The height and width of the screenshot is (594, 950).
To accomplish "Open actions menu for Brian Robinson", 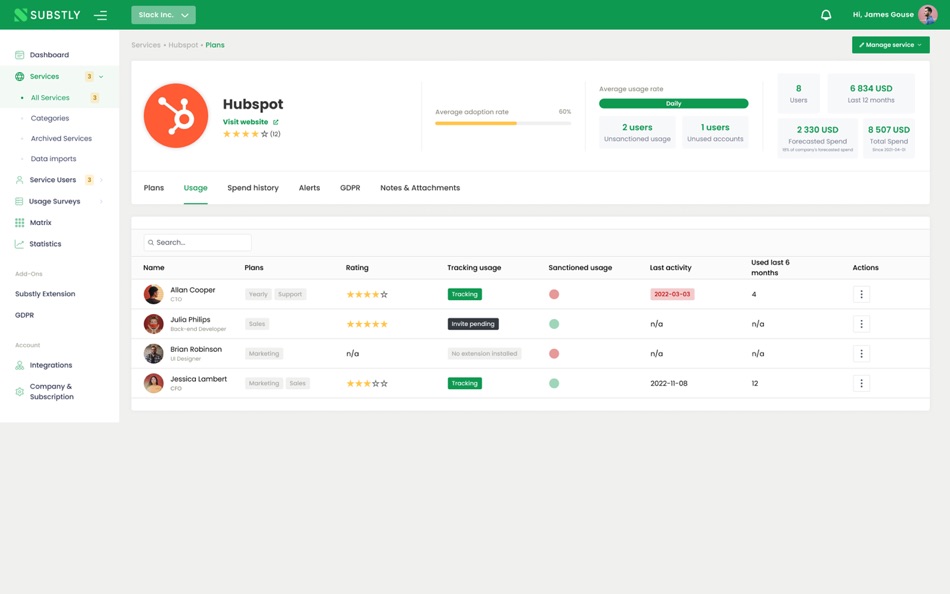I will (861, 353).
